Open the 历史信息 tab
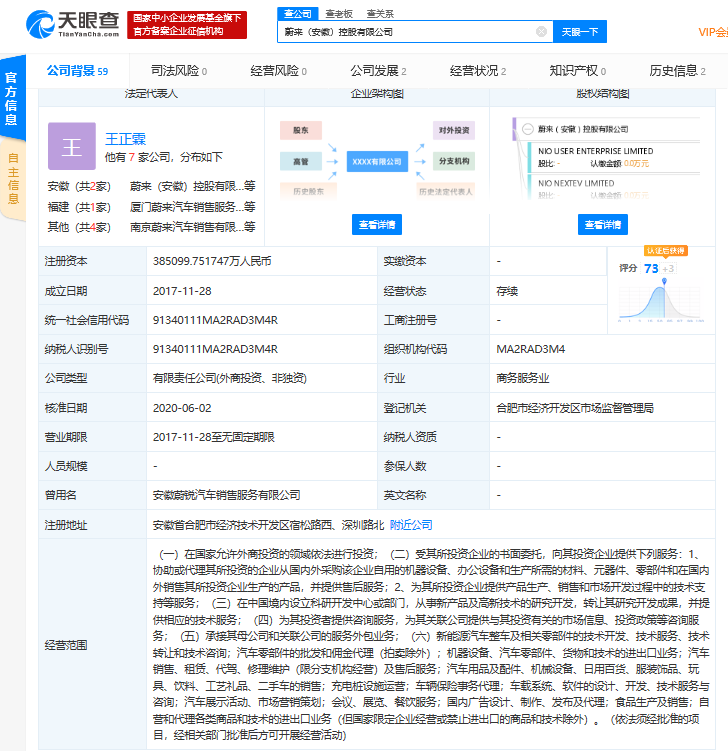728x751 pixels. pos(677,71)
